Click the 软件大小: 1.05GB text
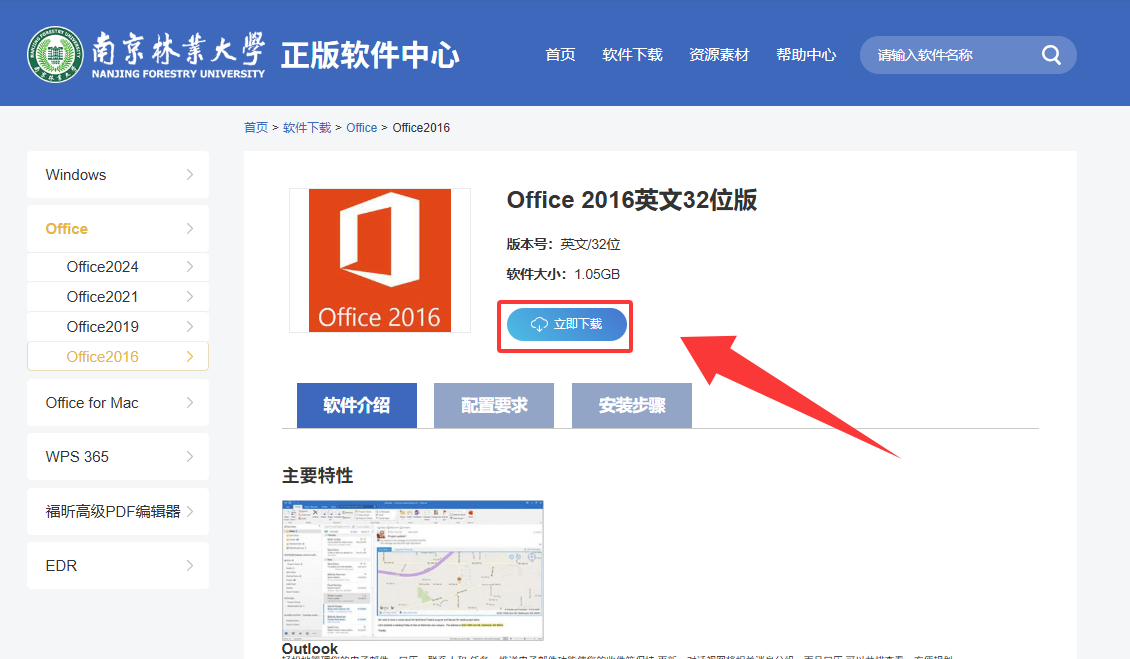This screenshot has height=659, width=1130. (563, 274)
